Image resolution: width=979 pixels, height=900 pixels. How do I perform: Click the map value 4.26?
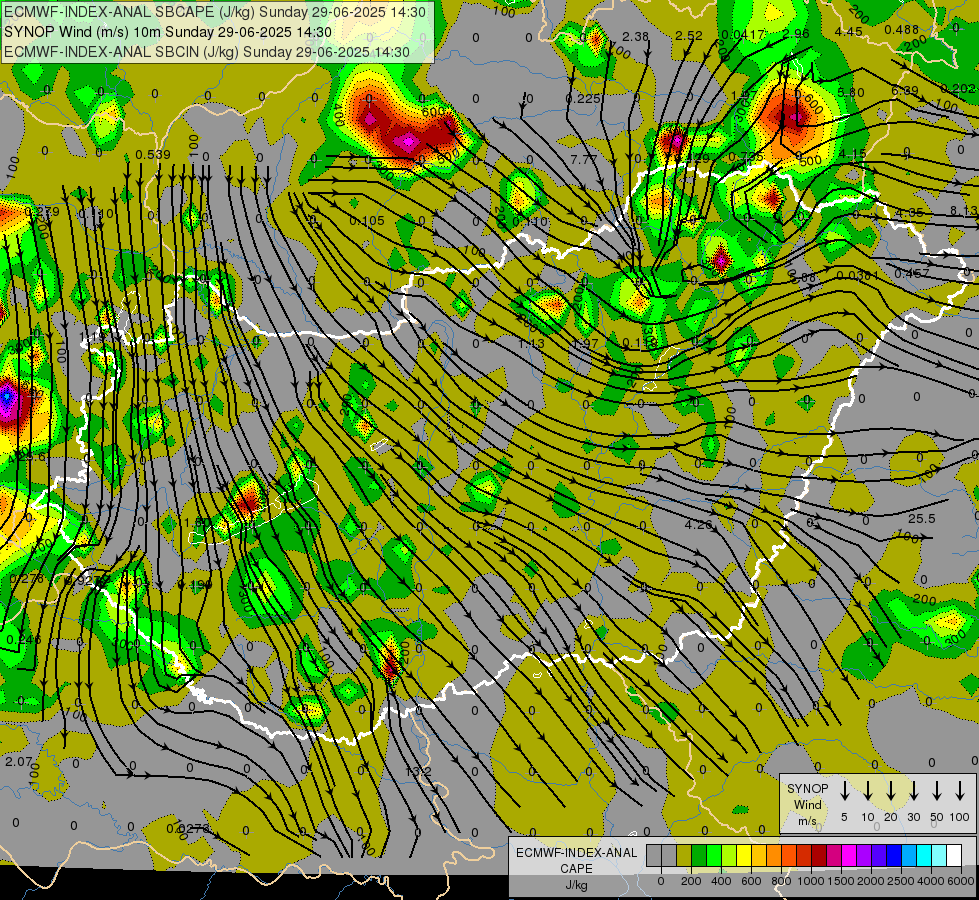(x=699, y=525)
